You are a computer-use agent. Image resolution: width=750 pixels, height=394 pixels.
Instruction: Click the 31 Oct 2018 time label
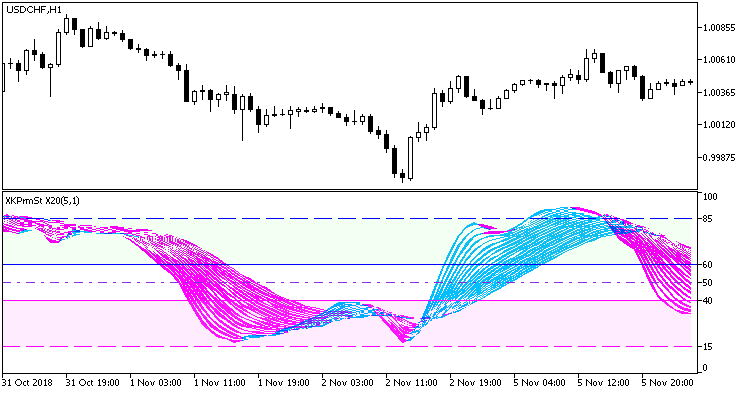[x=27, y=383]
